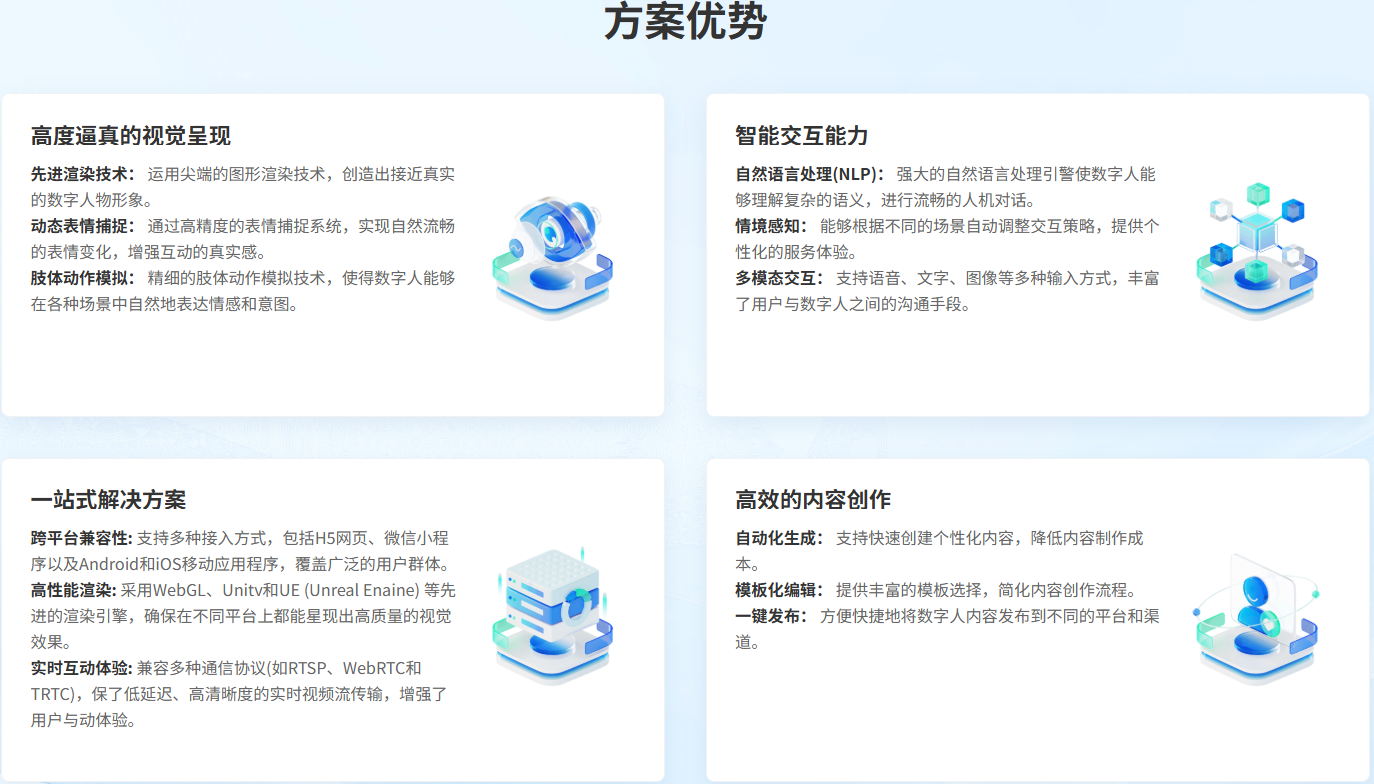This screenshot has height=784, width=1374.
Task: Click the 高度逼真的视觉呈现 card heading
Action: 131,136
